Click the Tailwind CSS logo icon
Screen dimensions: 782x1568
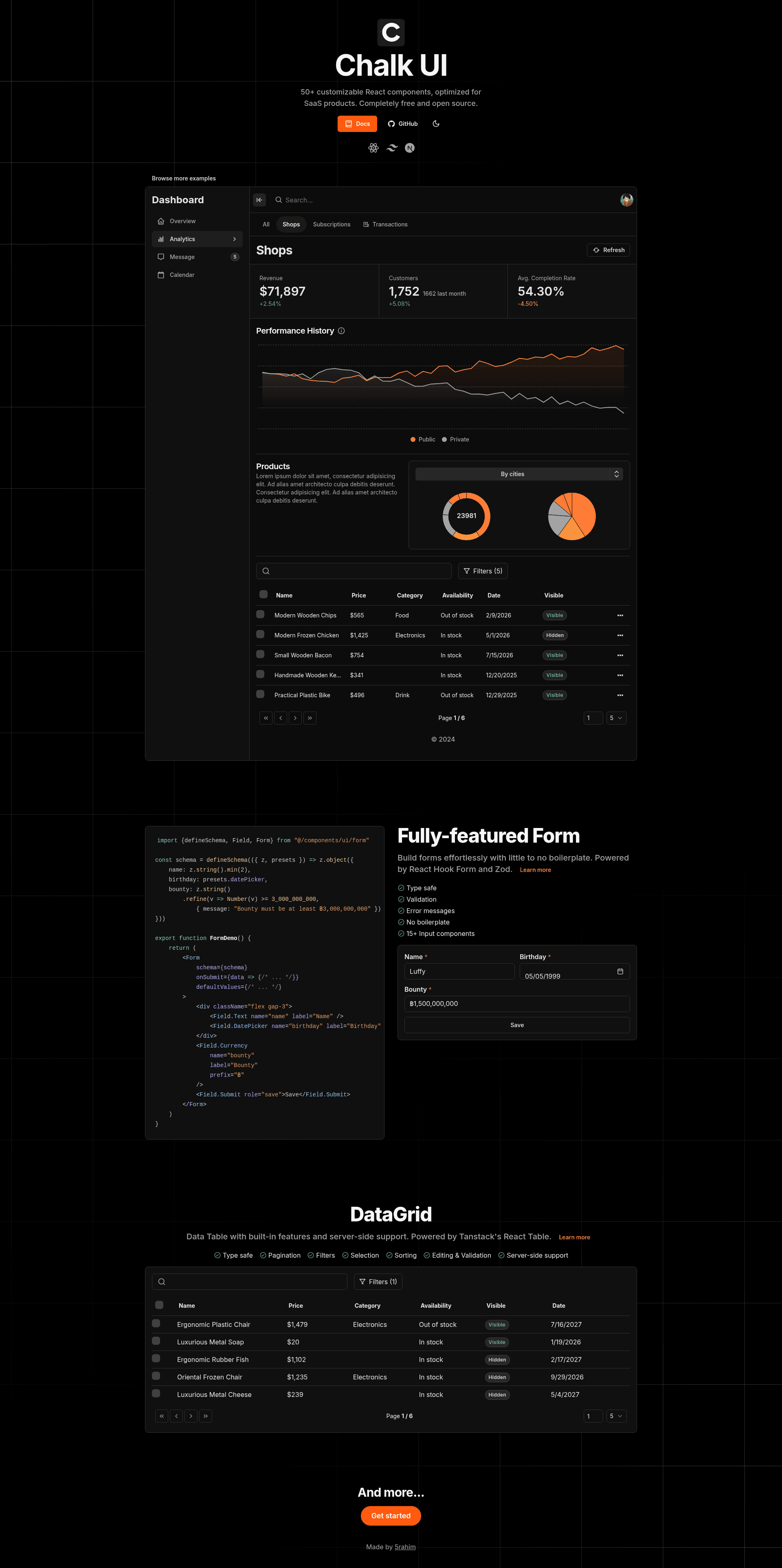tap(392, 148)
